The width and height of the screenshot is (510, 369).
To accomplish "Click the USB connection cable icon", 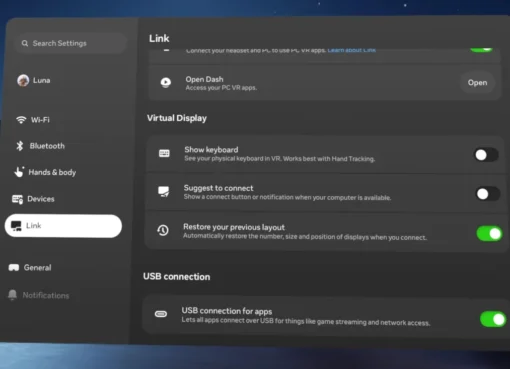I will pyautogui.click(x=161, y=314).
